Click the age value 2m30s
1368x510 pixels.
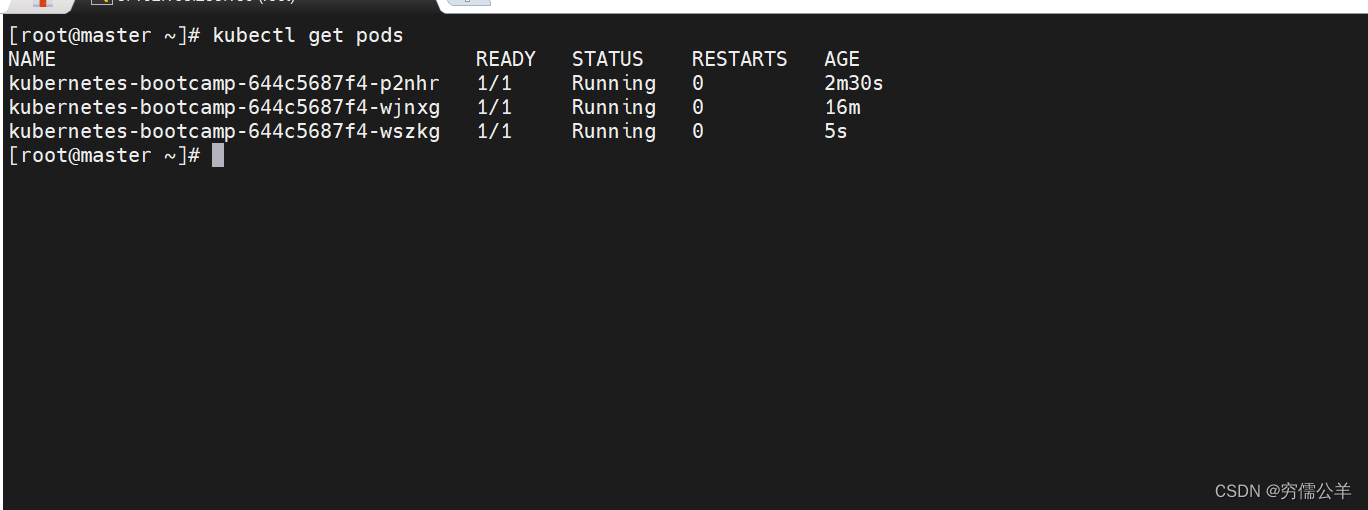click(854, 83)
